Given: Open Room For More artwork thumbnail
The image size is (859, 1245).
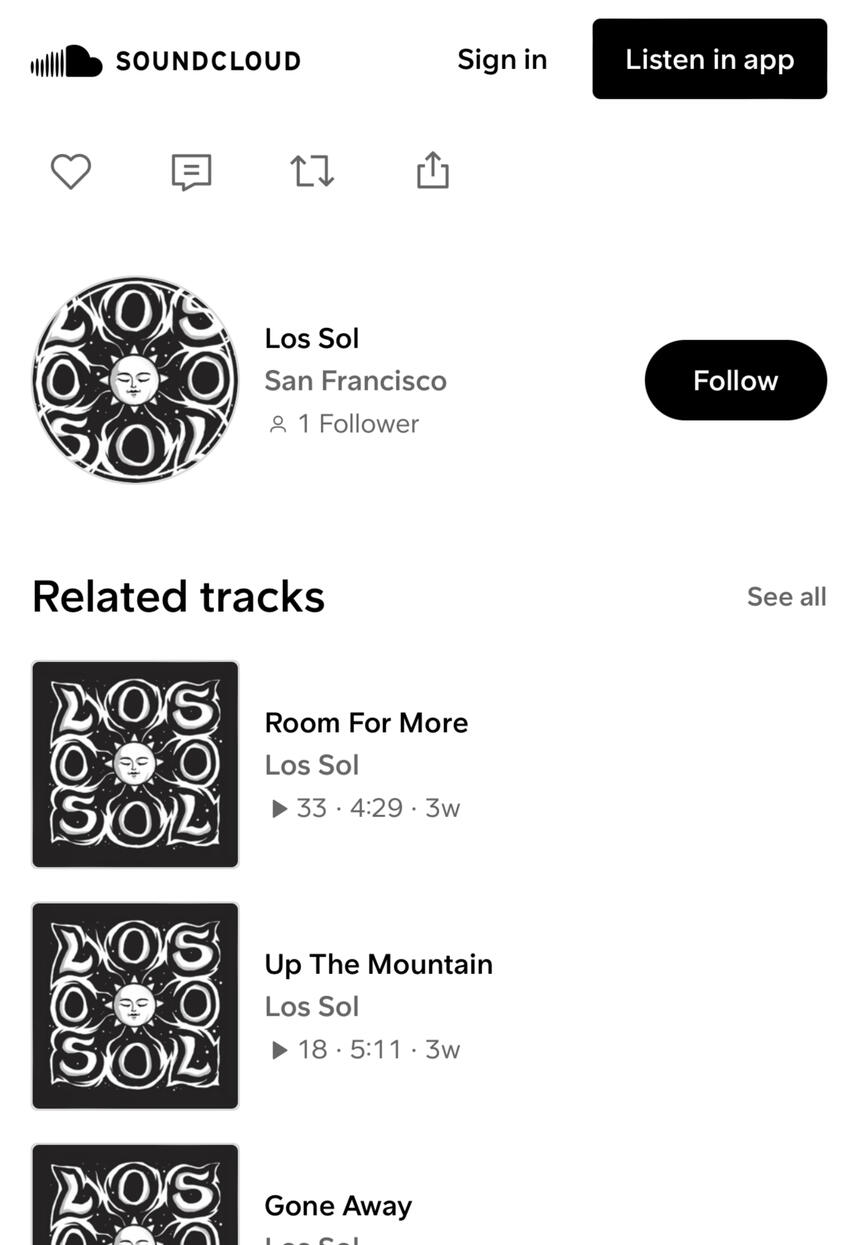Looking at the screenshot, I should [135, 764].
